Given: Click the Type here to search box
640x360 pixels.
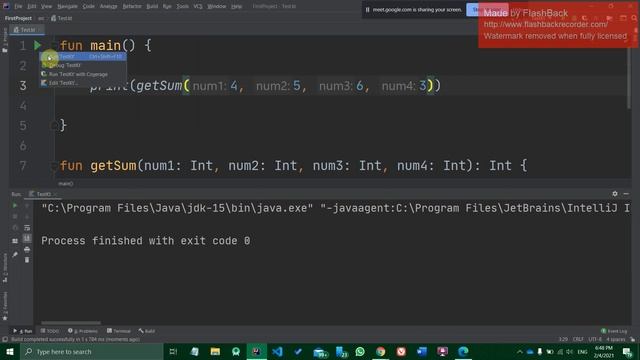Looking at the screenshot, I should (91, 351).
